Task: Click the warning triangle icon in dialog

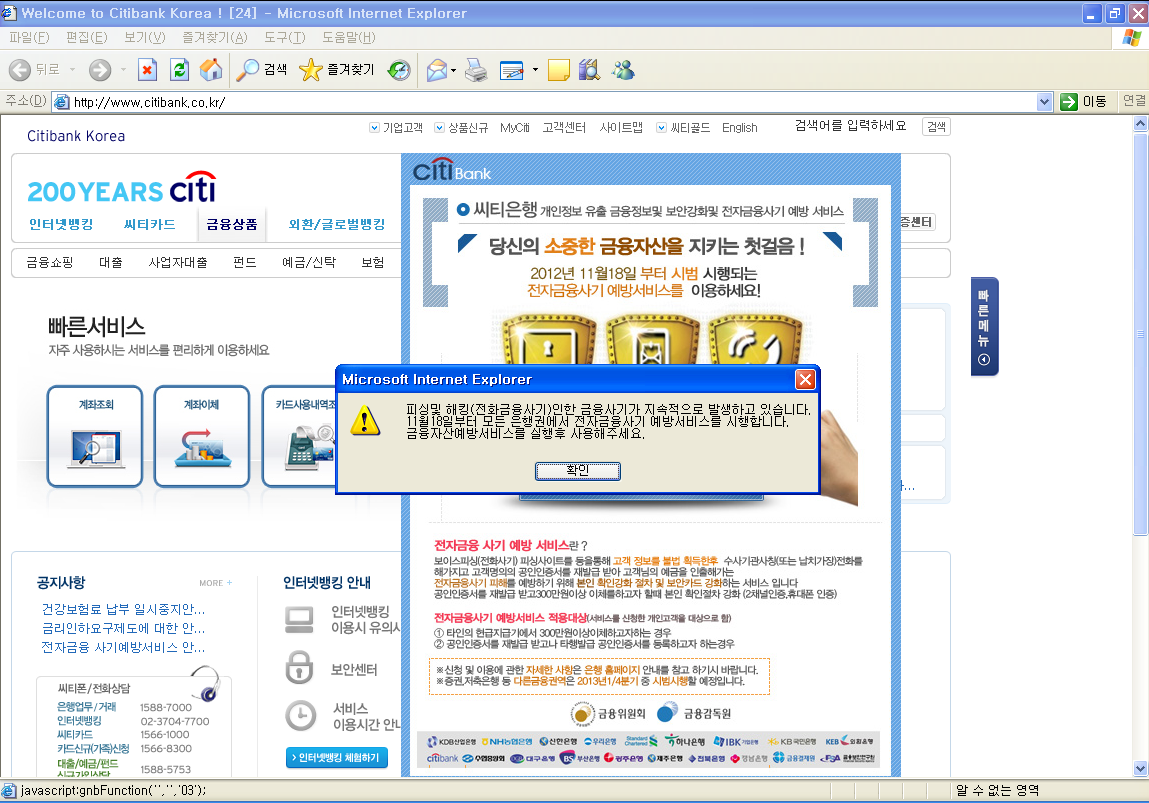Action: coord(365,421)
